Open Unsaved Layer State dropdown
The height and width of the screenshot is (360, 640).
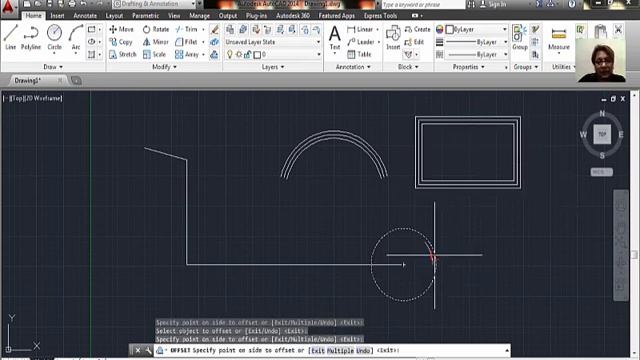(273, 42)
